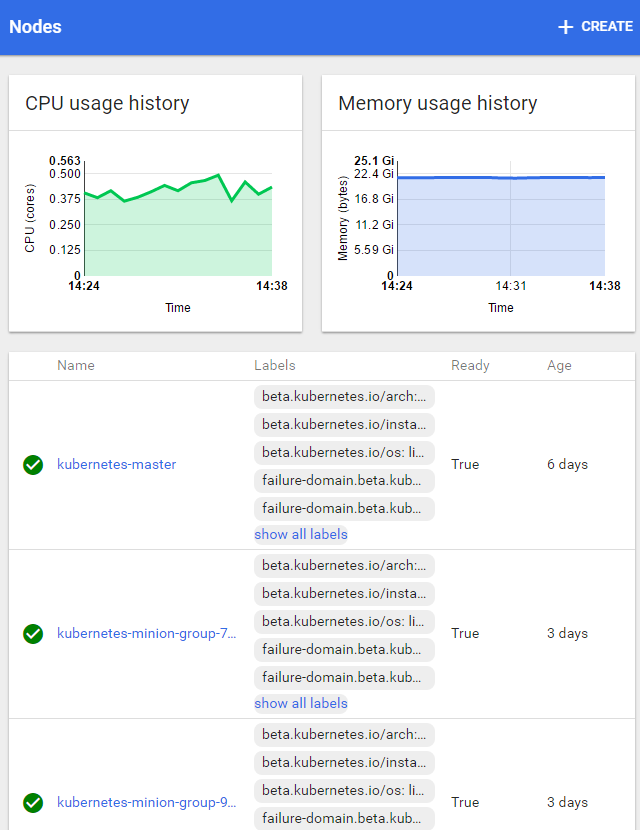The width and height of the screenshot is (640, 830).
Task: Select the first arch label chip of kubernetes-master
Action: [344, 397]
